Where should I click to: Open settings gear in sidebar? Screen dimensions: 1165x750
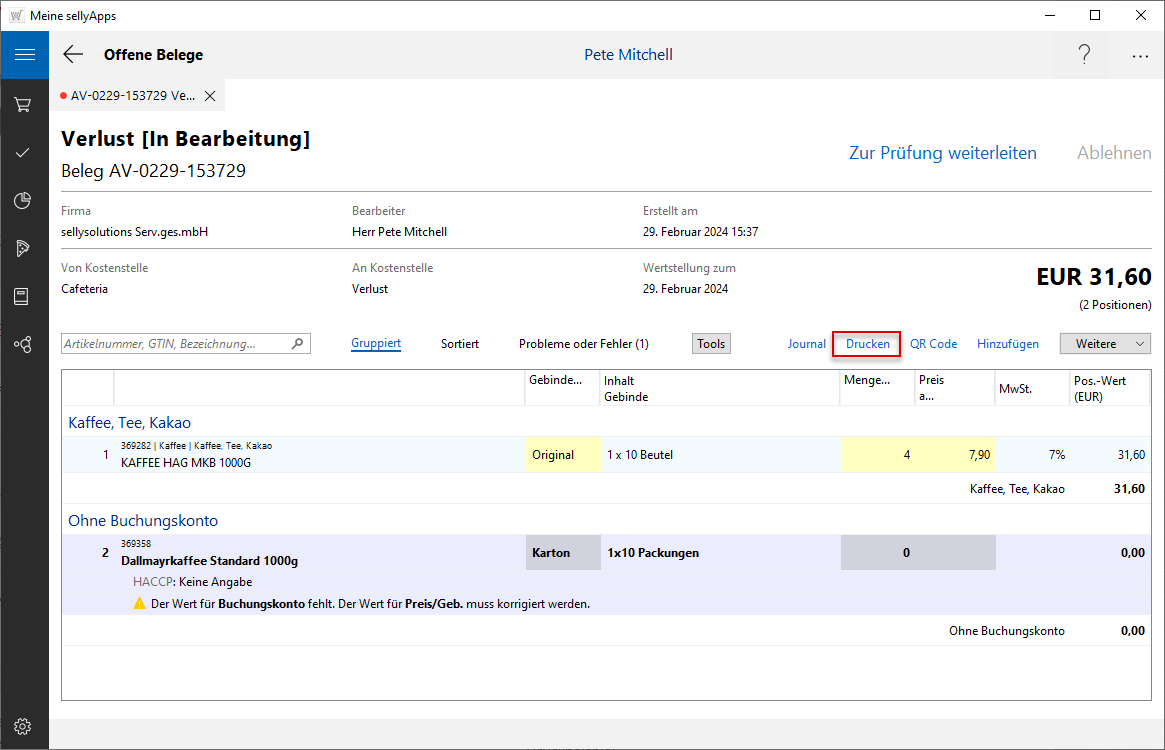23,726
